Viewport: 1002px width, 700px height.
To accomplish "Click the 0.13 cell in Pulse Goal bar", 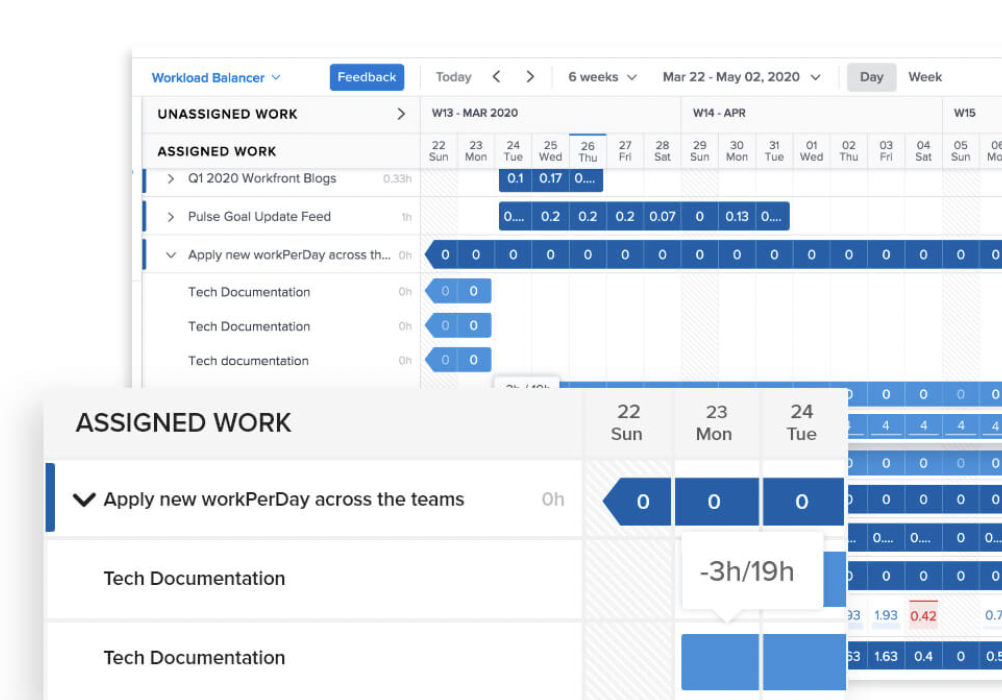I will pos(737,217).
